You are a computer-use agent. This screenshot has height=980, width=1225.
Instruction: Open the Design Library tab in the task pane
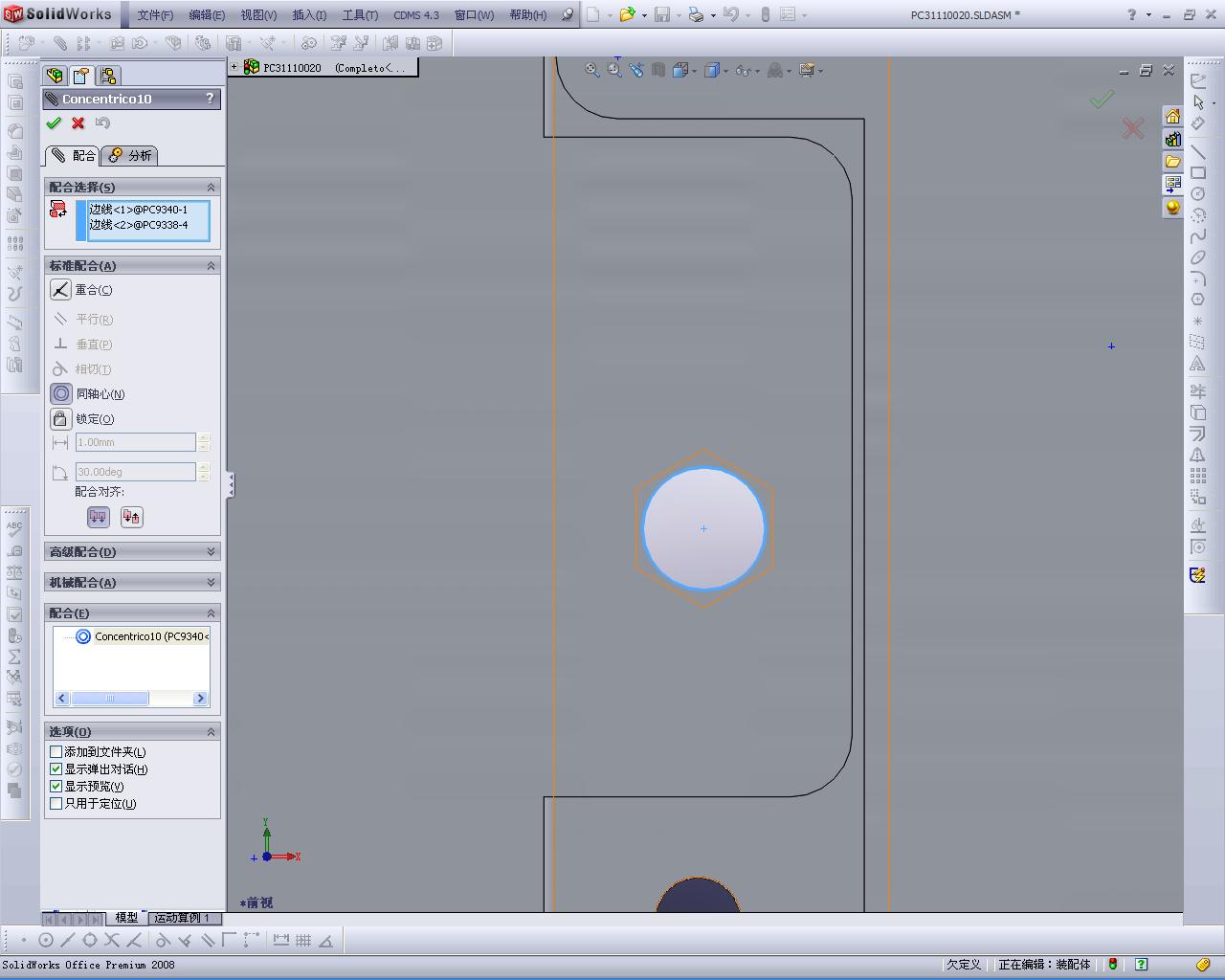pos(1172,139)
